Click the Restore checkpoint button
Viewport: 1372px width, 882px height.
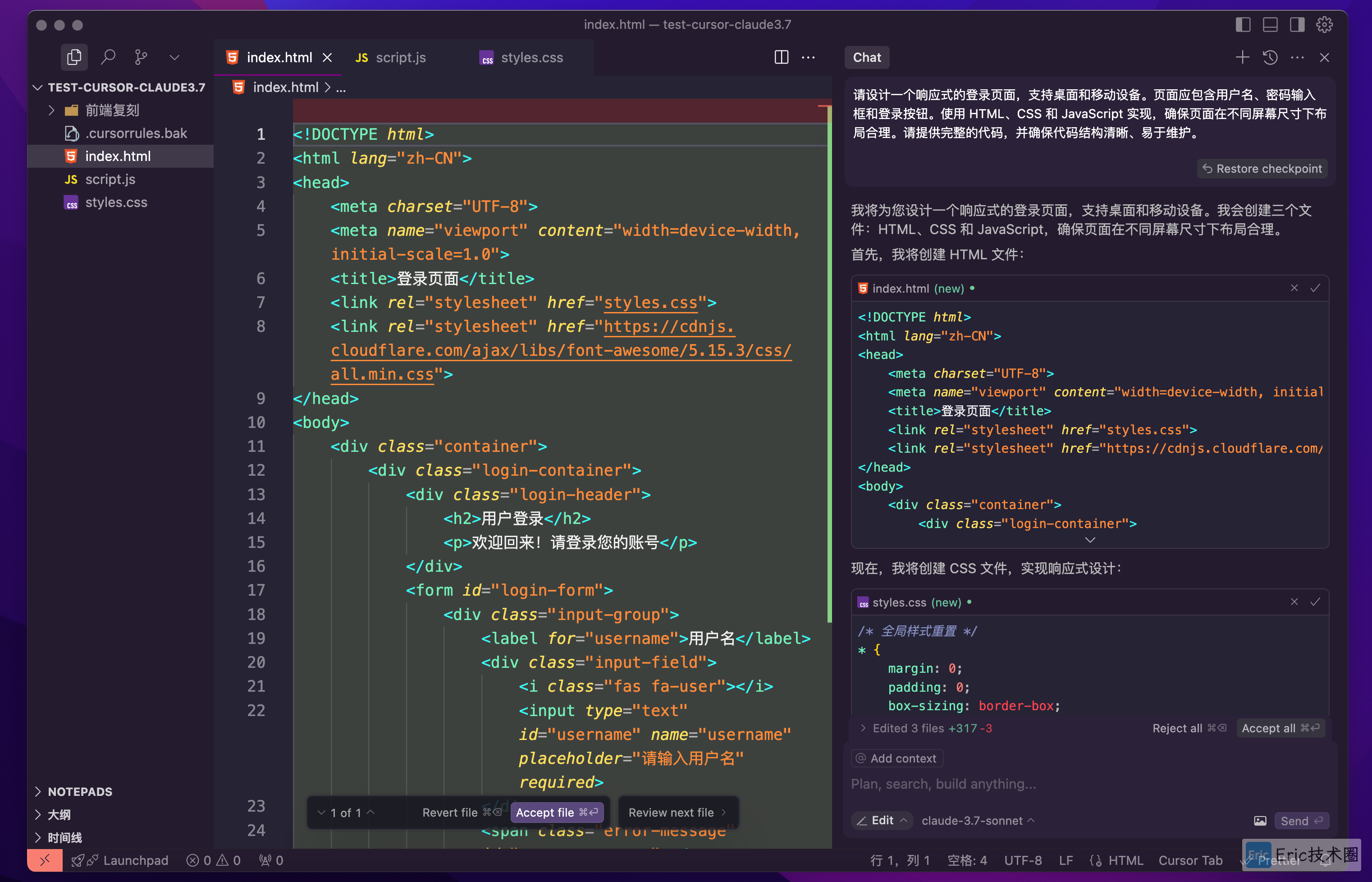click(x=1262, y=168)
